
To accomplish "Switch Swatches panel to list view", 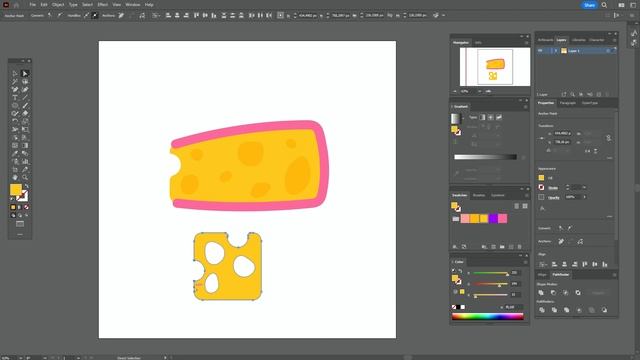I will point(516,206).
